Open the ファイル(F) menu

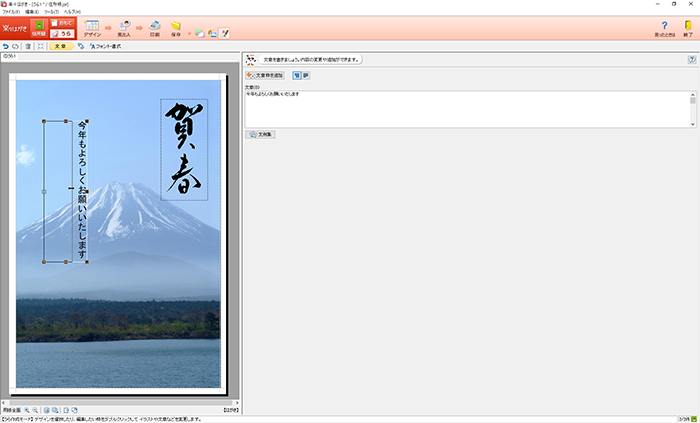[x=11, y=11]
